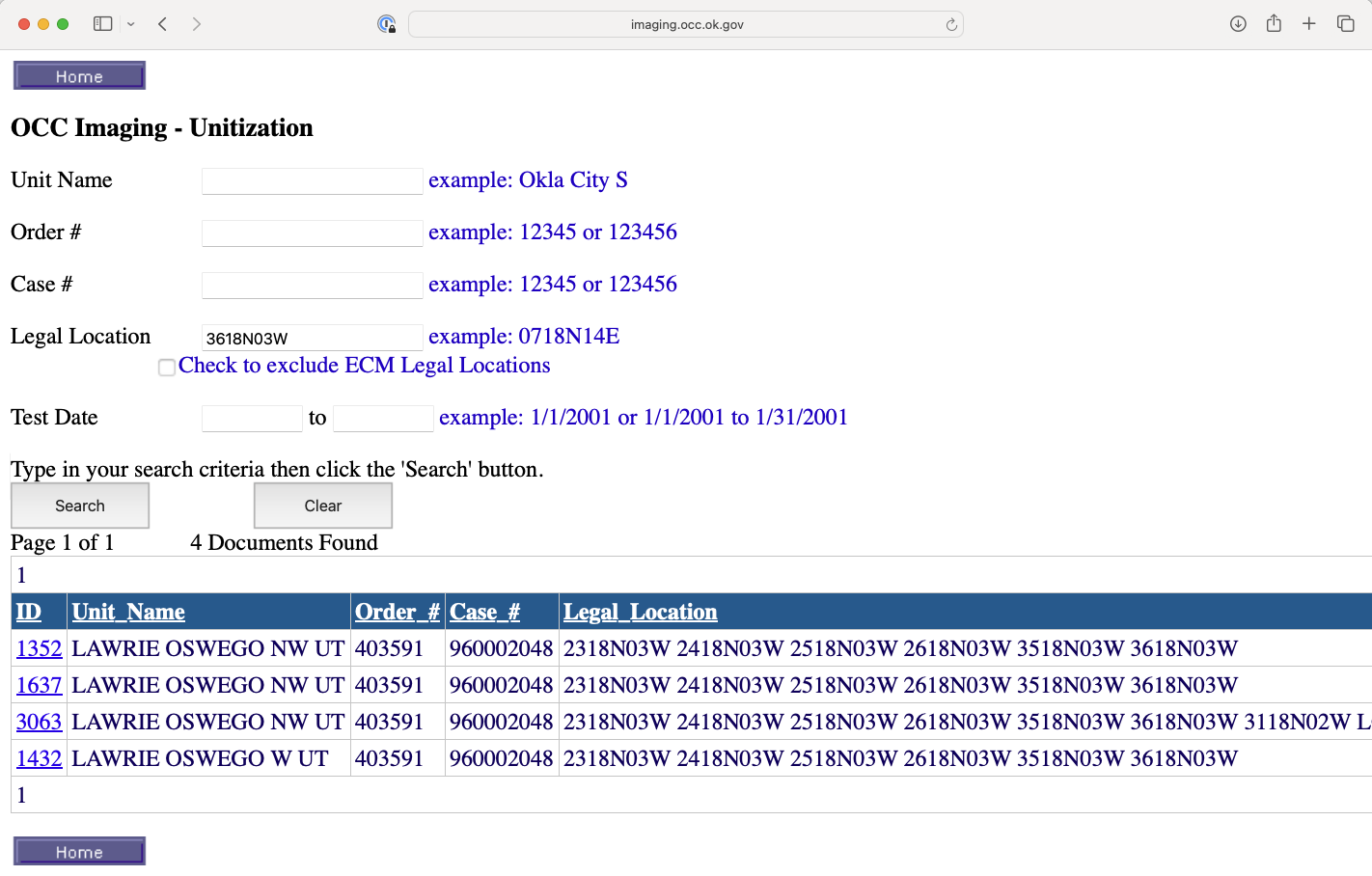Click the 'OCC Imaging - Unitization' heading
1372x876 pixels.
162,127
